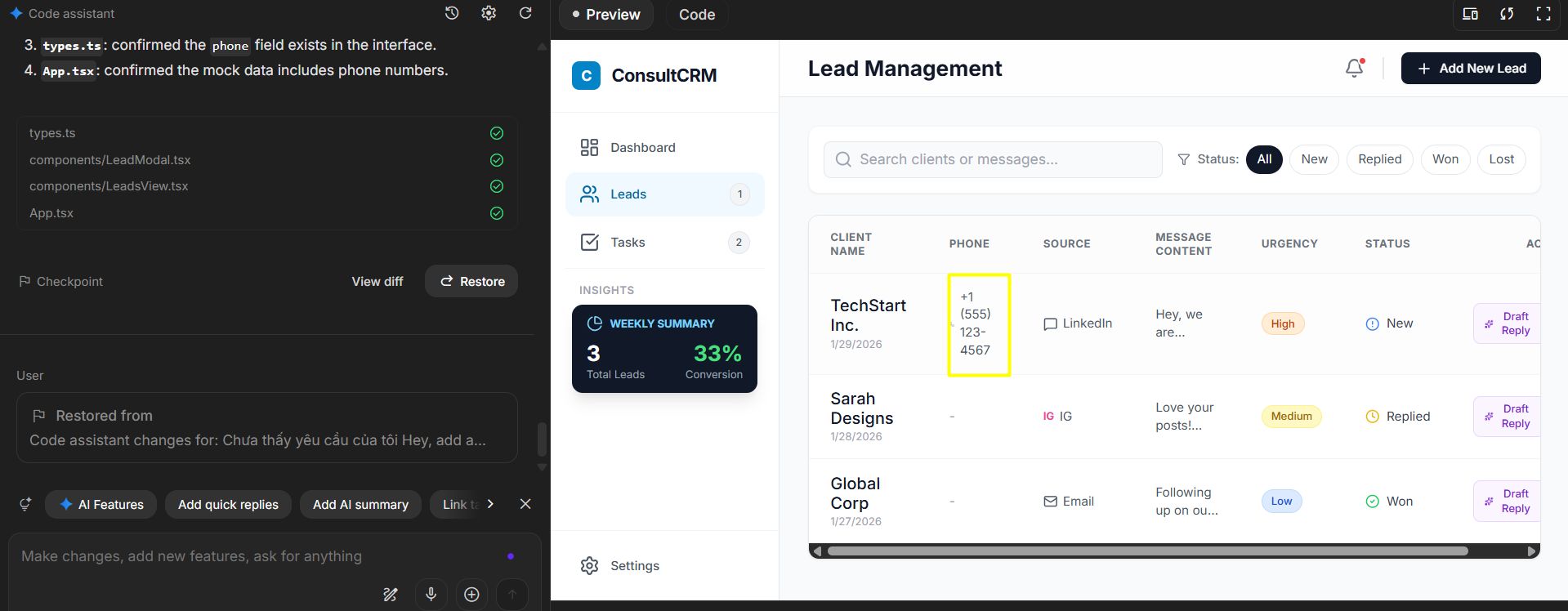This screenshot has width=1568, height=611.
Task: Open the Tasks menu item
Action: [x=665, y=242]
